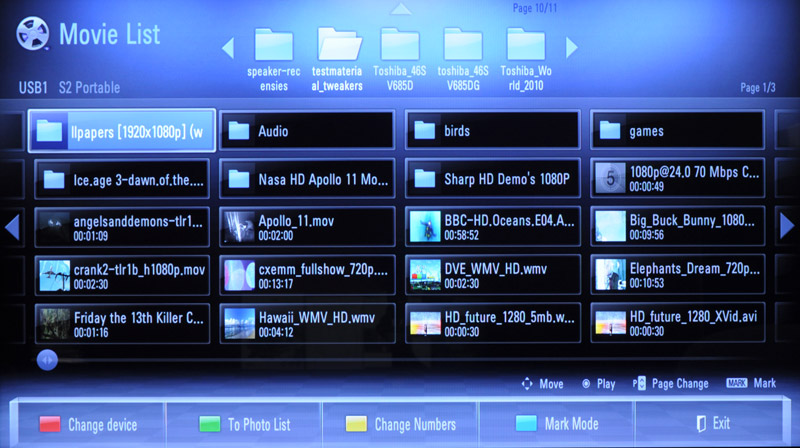Screen dimensions: 800x448
Task: Go to next folders with right arrow
Action: [x=572, y=48]
